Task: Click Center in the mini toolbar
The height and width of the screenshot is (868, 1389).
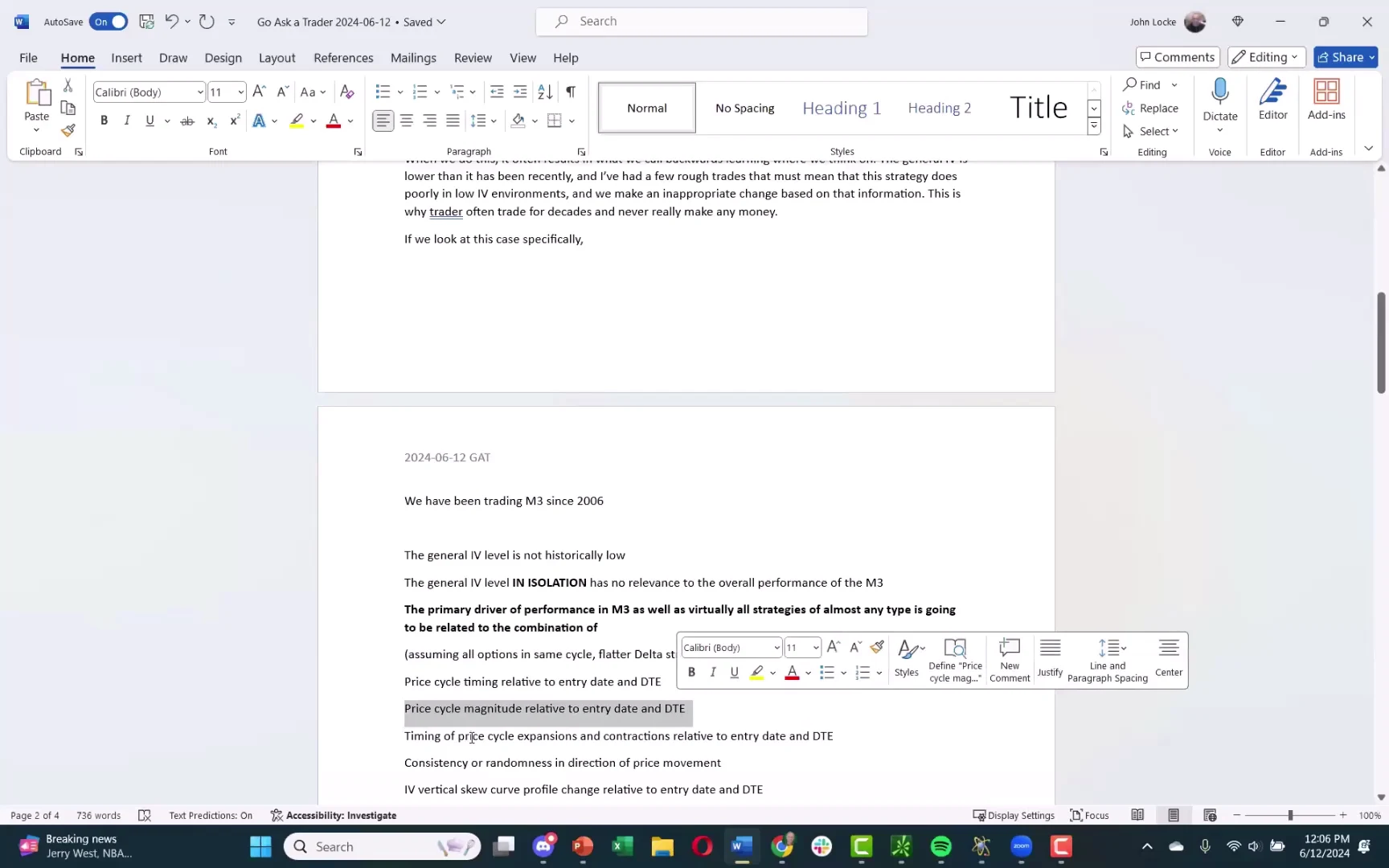Action: [x=1169, y=661]
